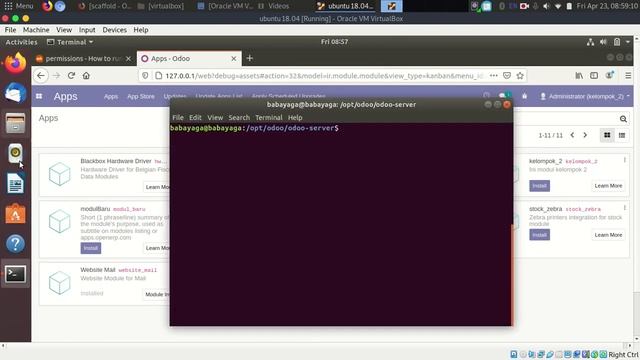Viewport: 640px width, 360px height.
Task: Bookmark this page with the star
Action: [520, 76]
